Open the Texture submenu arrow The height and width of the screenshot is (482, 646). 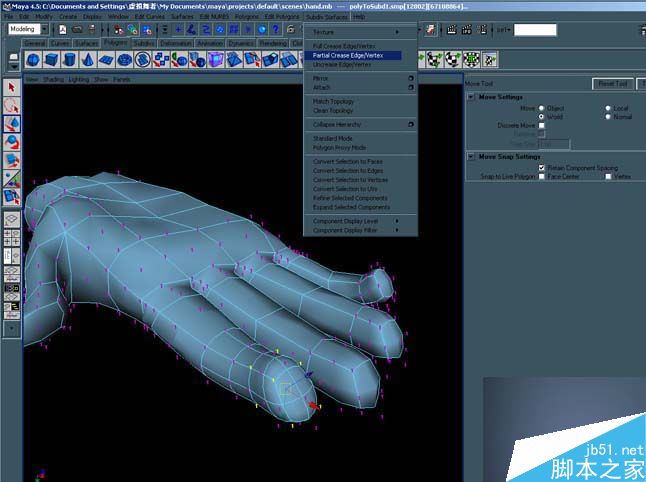397,32
